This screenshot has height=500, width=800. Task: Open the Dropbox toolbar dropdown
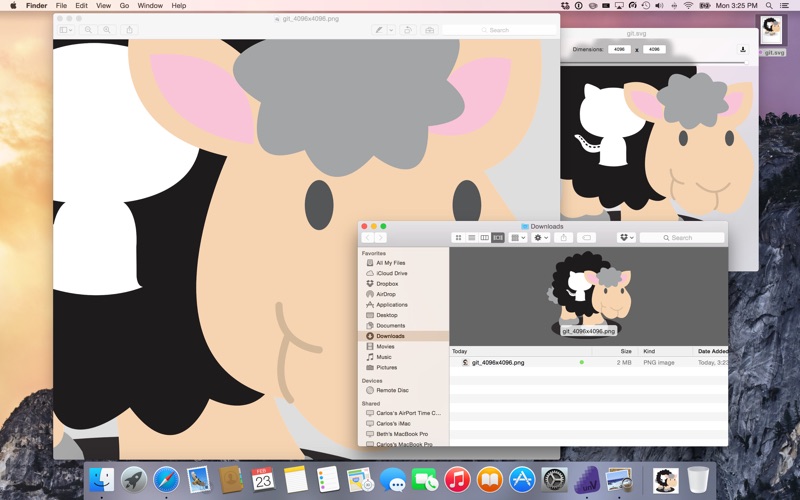pos(627,238)
